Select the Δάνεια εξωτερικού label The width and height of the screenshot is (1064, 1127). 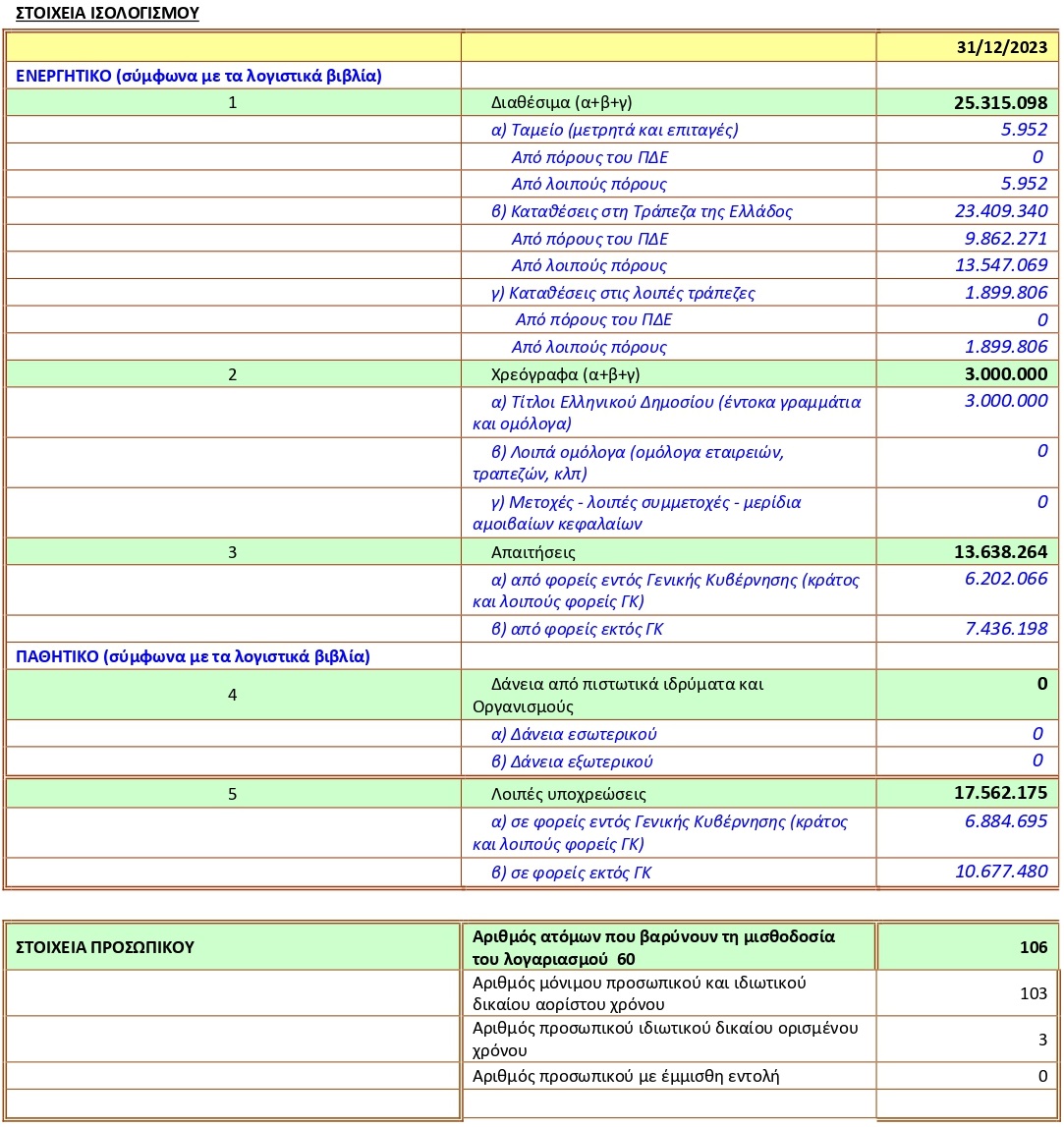[x=572, y=761]
